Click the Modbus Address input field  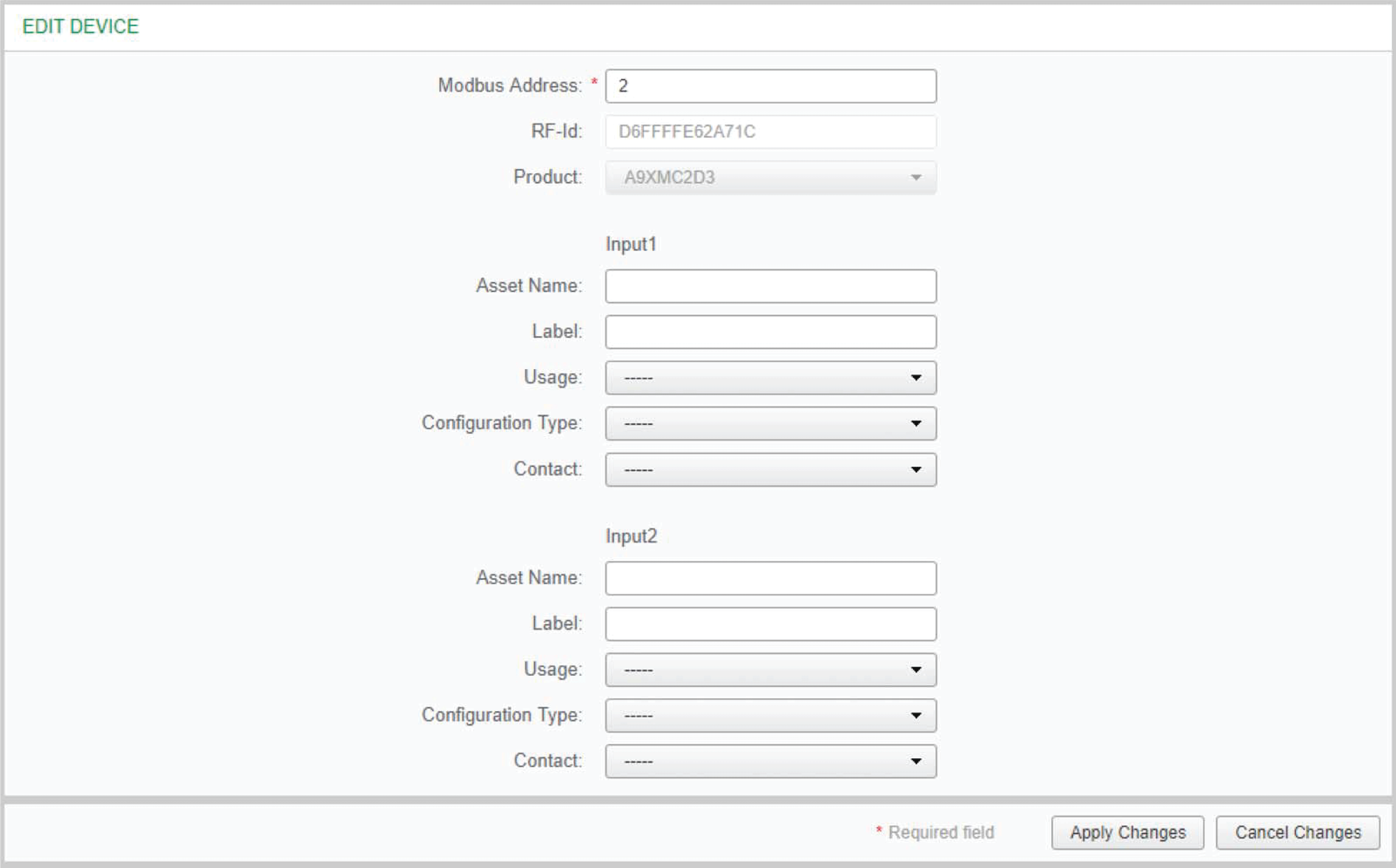click(x=770, y=86)
